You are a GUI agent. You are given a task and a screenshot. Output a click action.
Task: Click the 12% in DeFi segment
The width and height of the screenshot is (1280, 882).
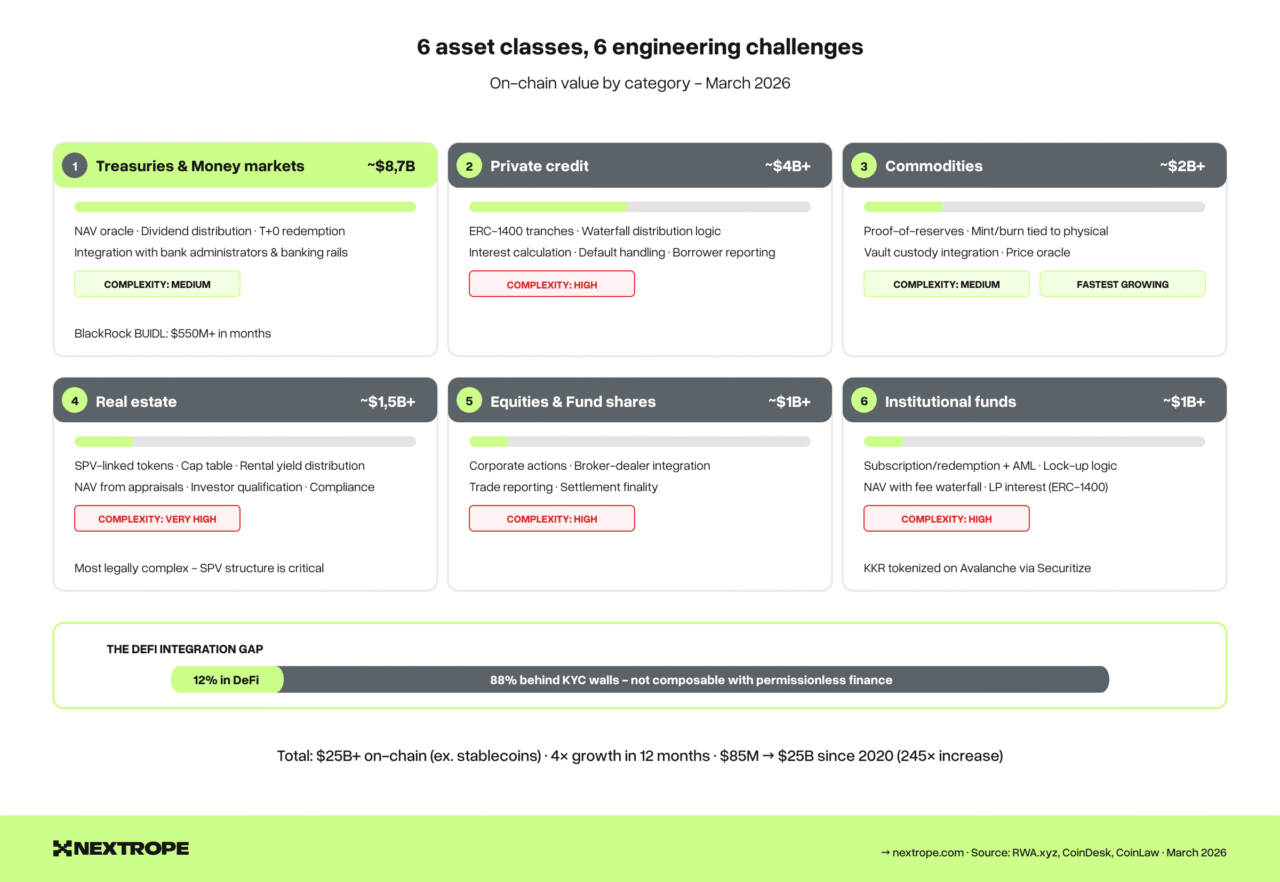click(x=227, y=680)
